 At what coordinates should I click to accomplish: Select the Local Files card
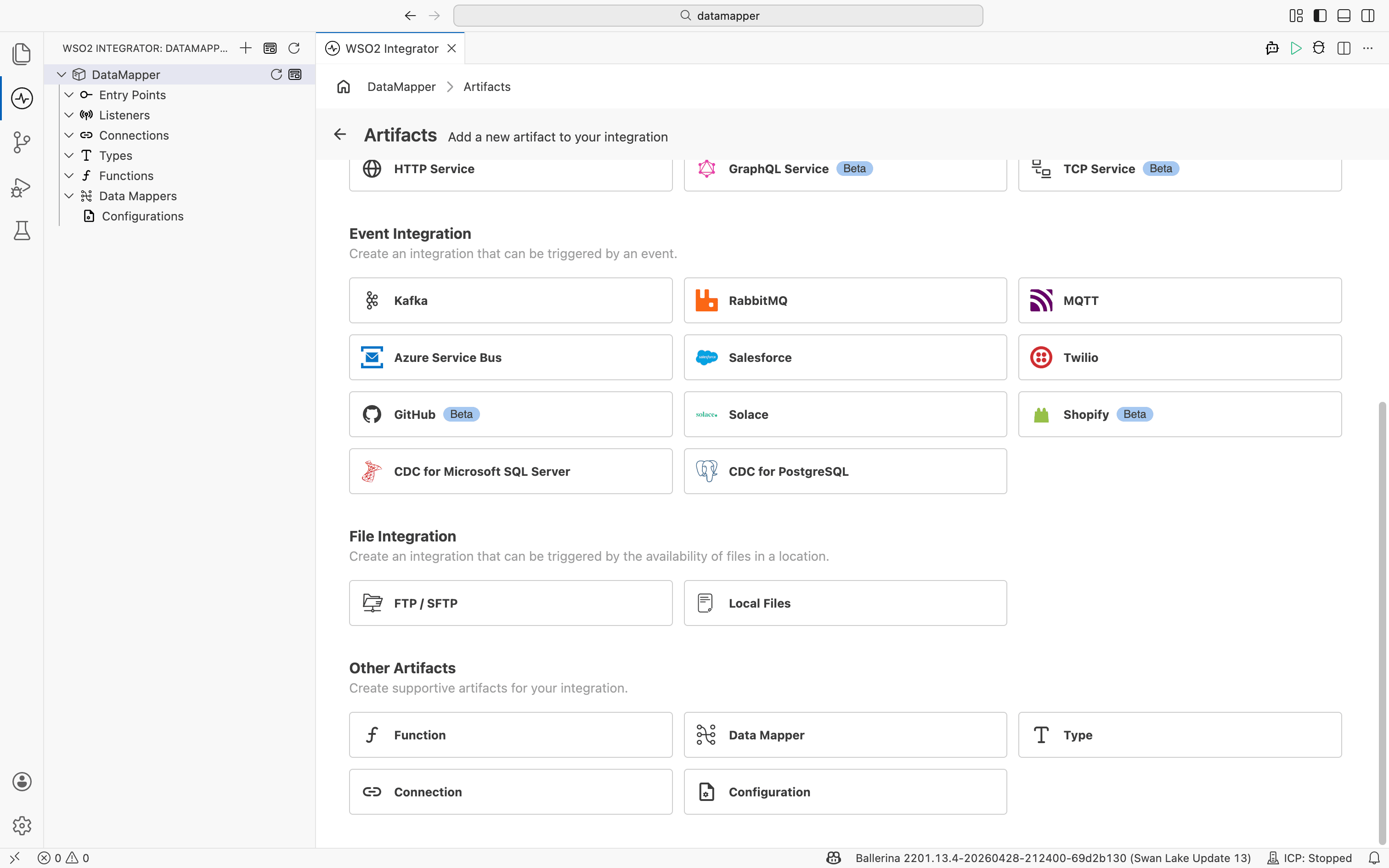846,603
